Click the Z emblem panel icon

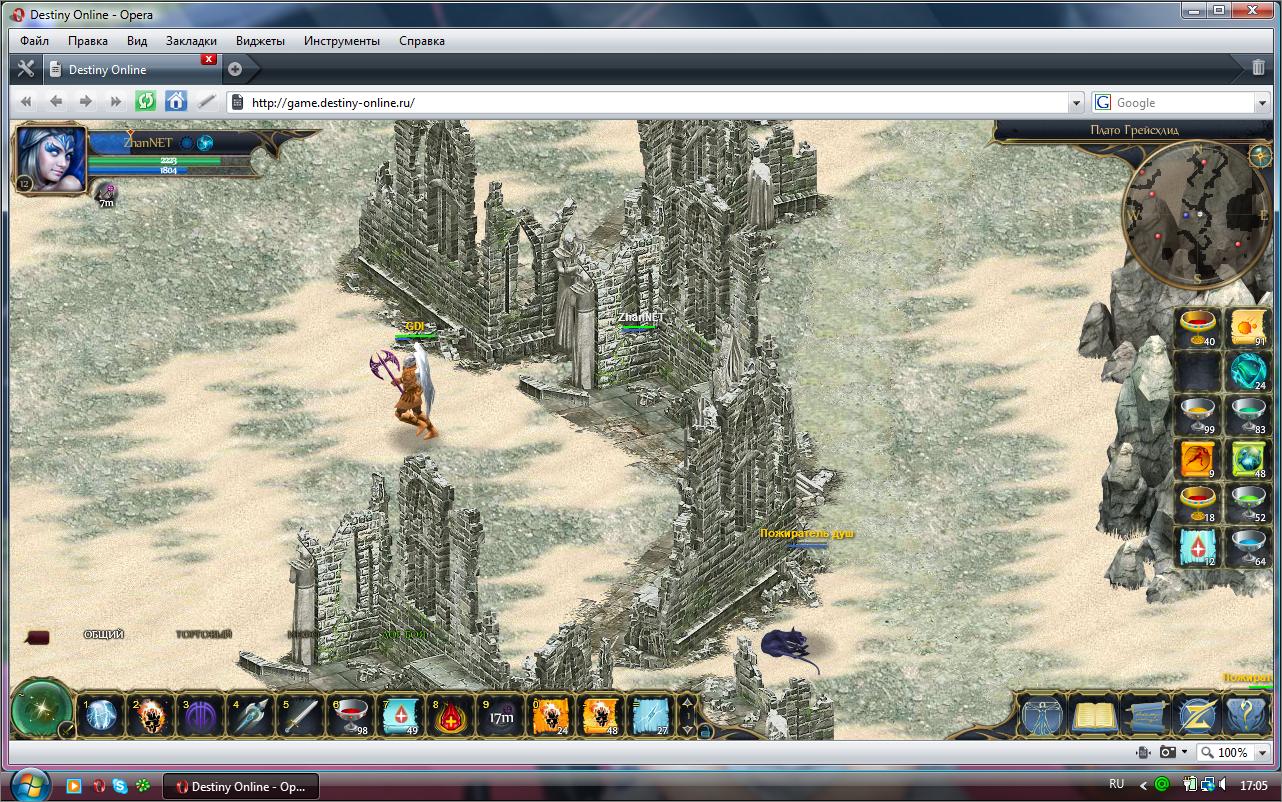(1196, 716)
